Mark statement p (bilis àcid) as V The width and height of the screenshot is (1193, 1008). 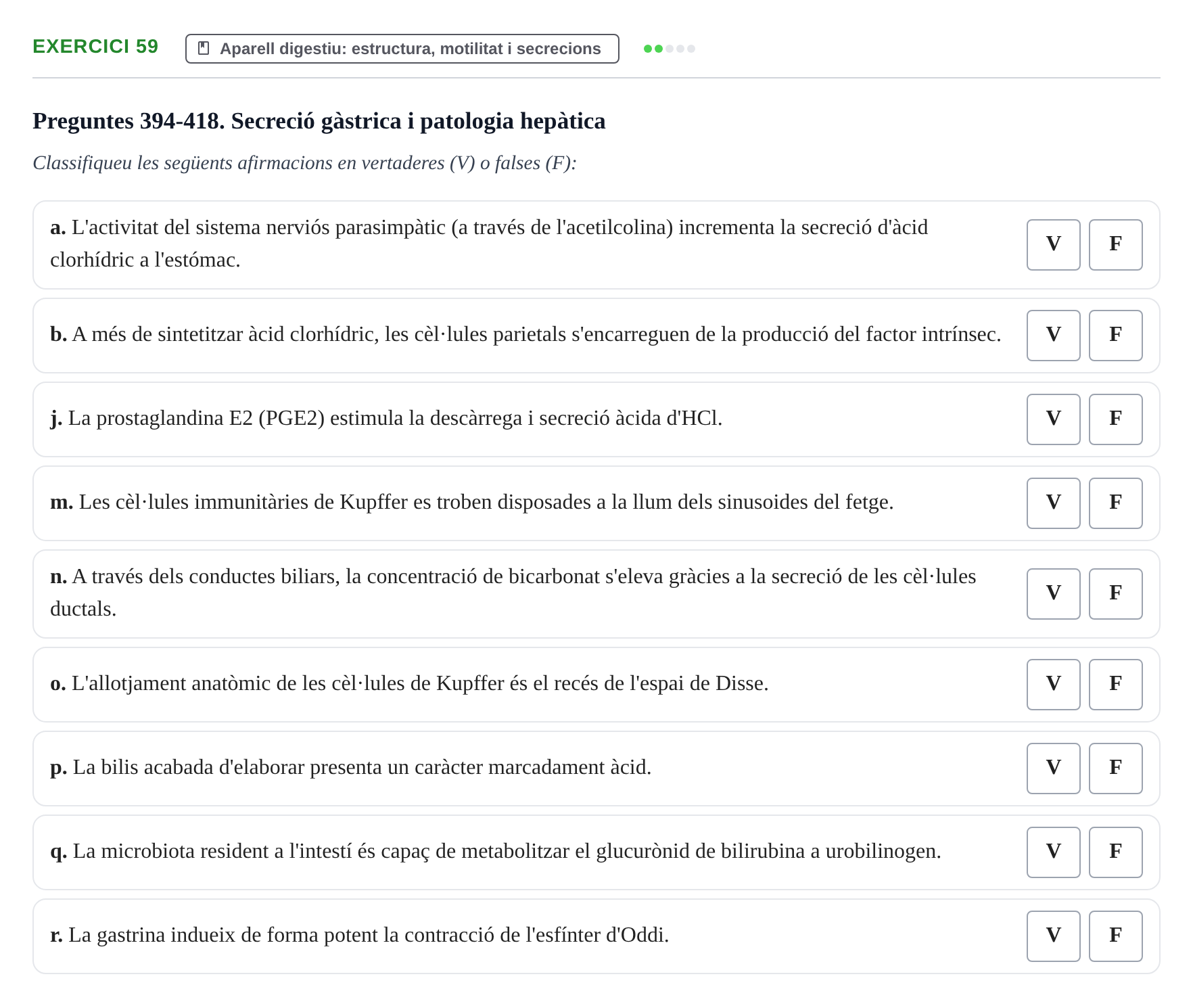(1054, 769)
